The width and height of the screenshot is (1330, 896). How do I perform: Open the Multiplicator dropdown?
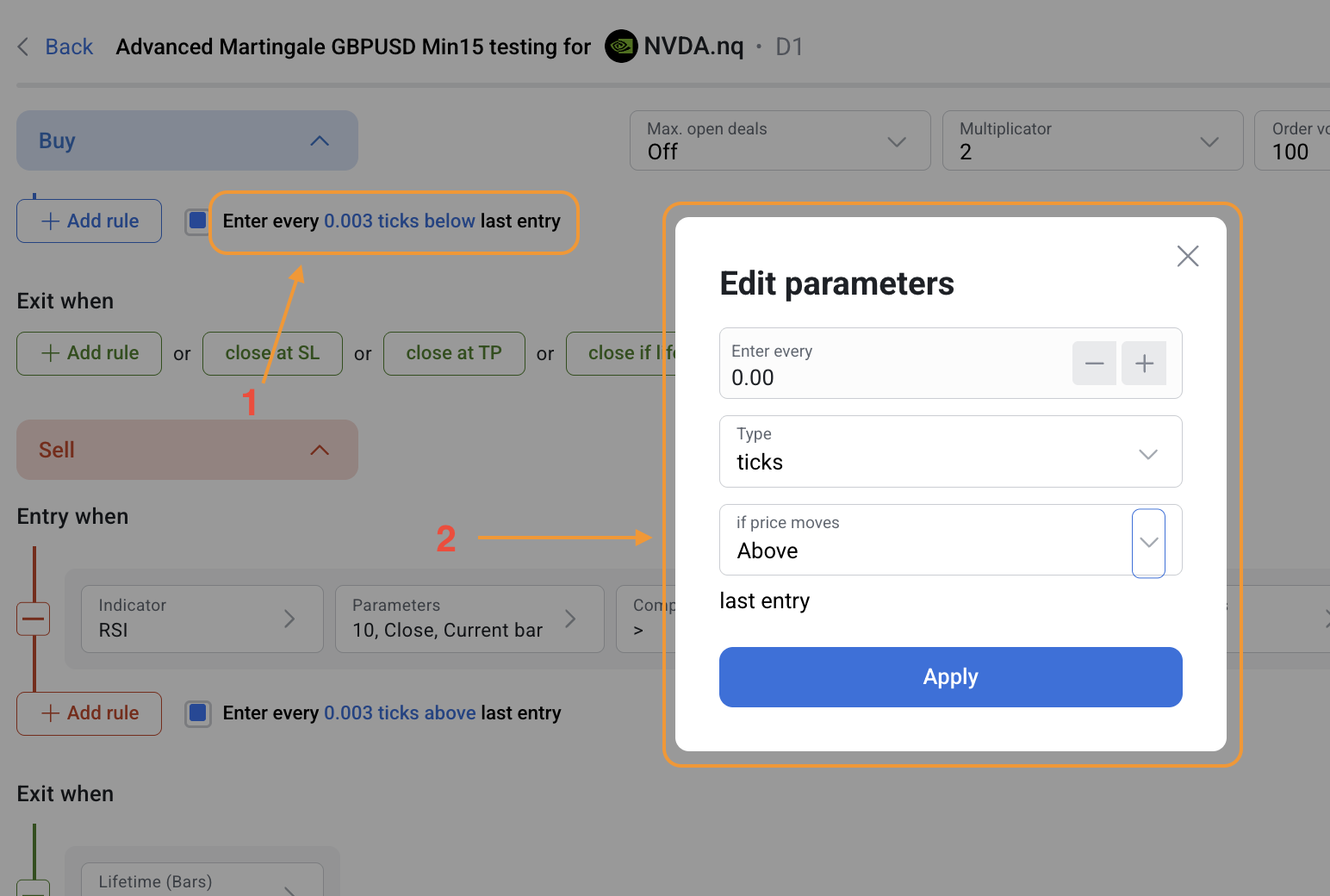tap(1092, 140)
